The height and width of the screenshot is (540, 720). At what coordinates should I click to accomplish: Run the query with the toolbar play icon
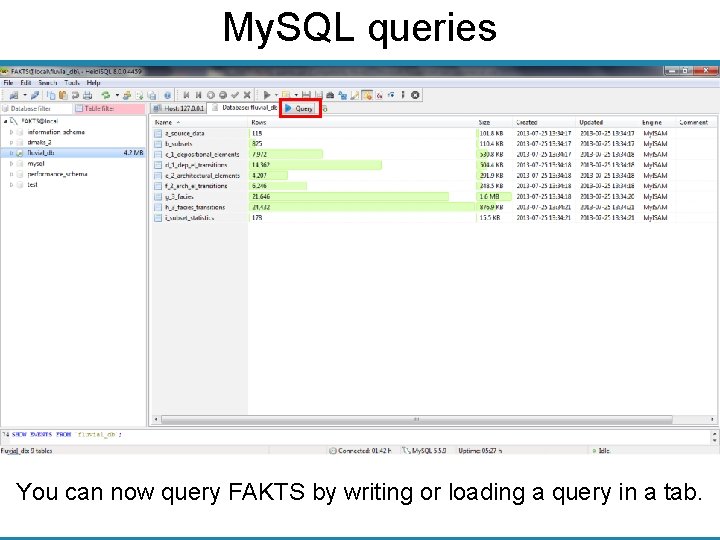267,95
